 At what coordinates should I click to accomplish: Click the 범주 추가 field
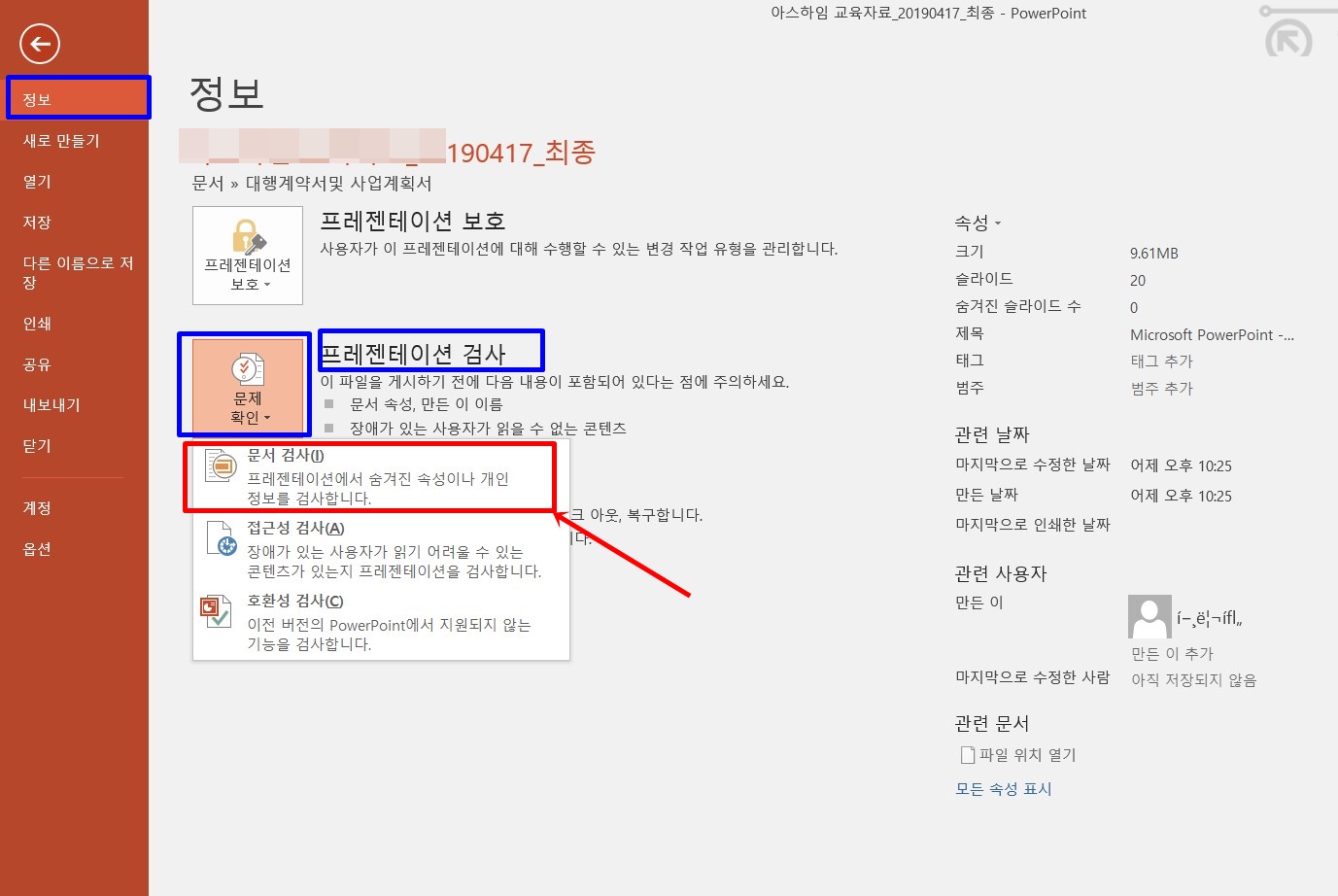1161,388
